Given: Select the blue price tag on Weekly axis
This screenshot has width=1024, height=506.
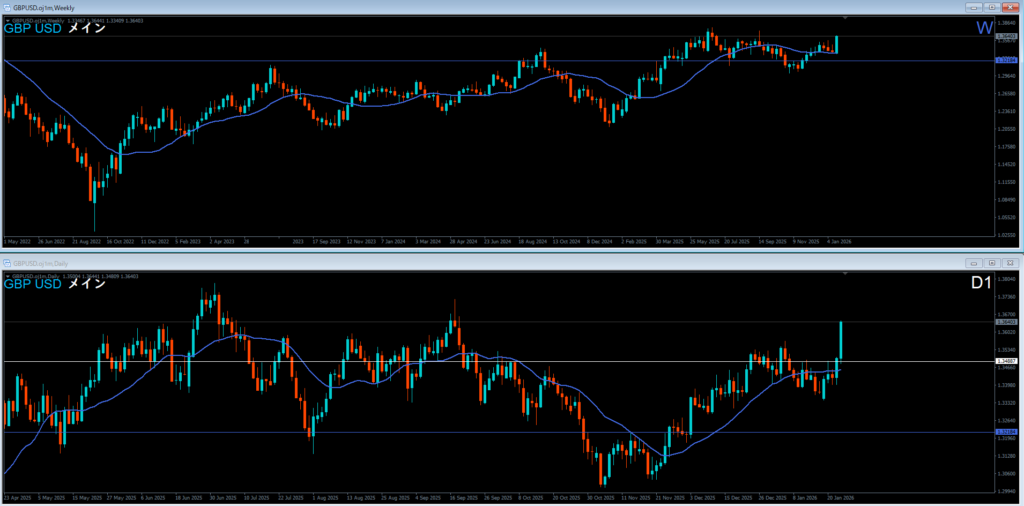Looking at the screenshot, I should coord(1007,61).
